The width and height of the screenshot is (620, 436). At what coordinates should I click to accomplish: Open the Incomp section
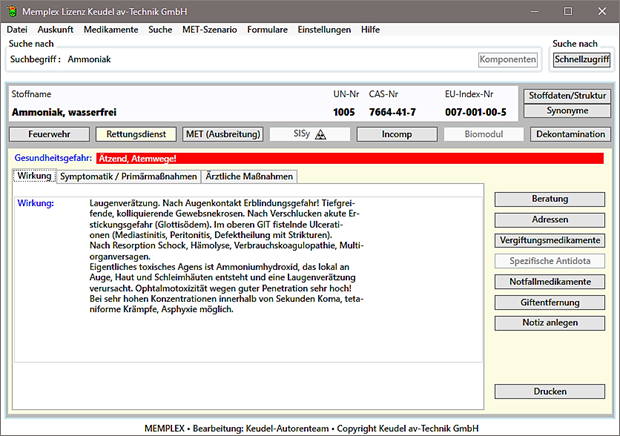tap(397, 134)
